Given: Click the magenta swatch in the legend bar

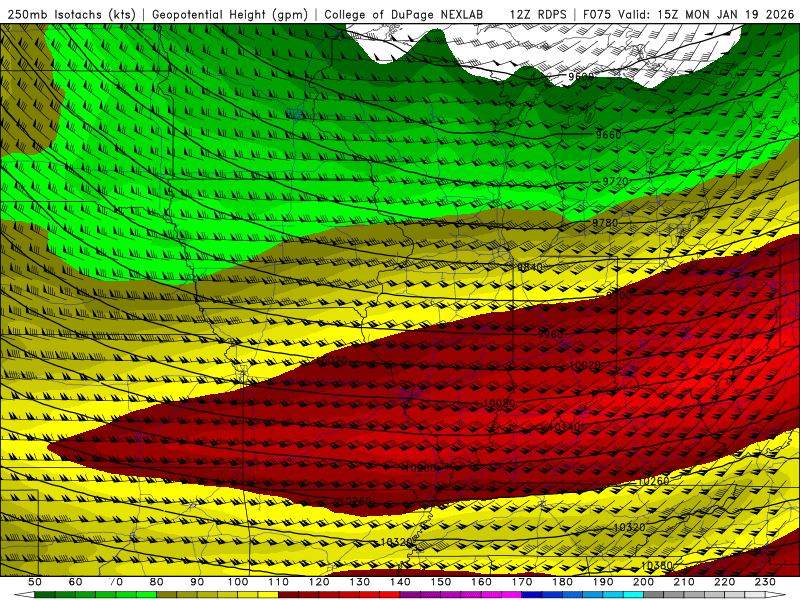Looking at the screenshot, I should pos(512,595).
